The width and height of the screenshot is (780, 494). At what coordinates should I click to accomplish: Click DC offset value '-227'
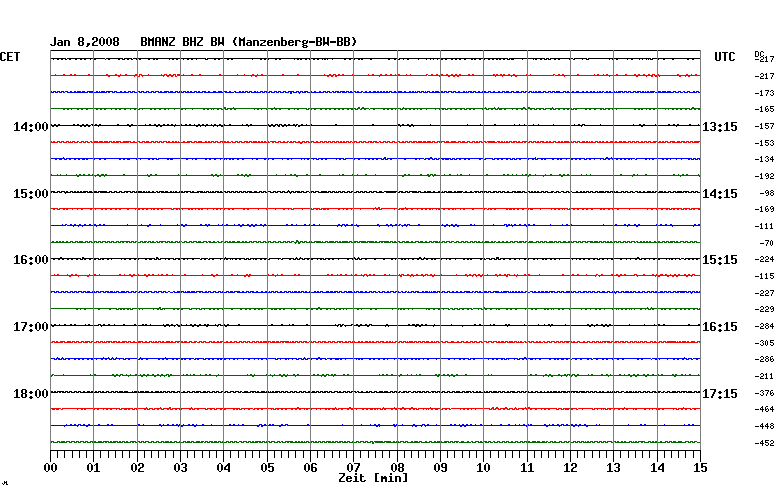coord(765,293)
